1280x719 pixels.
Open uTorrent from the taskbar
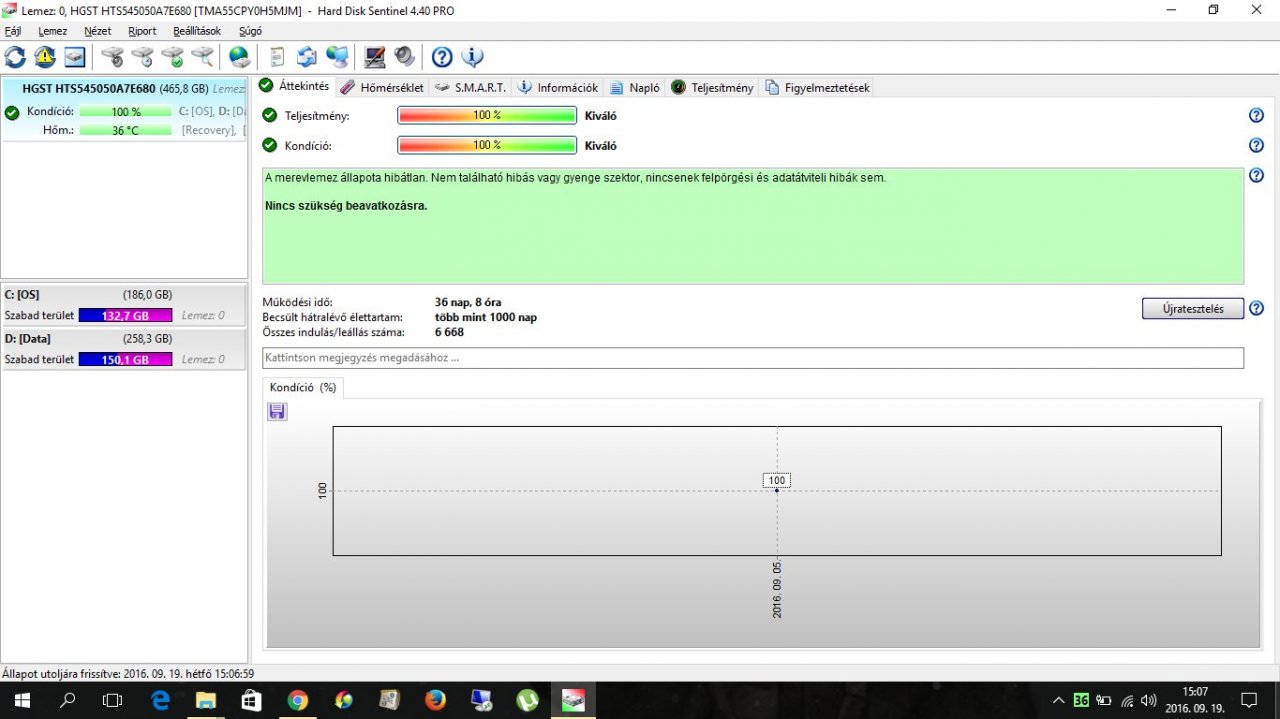tap(527, 700)
